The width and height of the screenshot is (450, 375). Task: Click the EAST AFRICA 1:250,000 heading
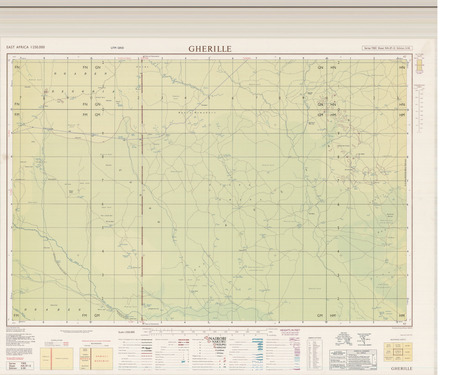[x=26, y=47]
